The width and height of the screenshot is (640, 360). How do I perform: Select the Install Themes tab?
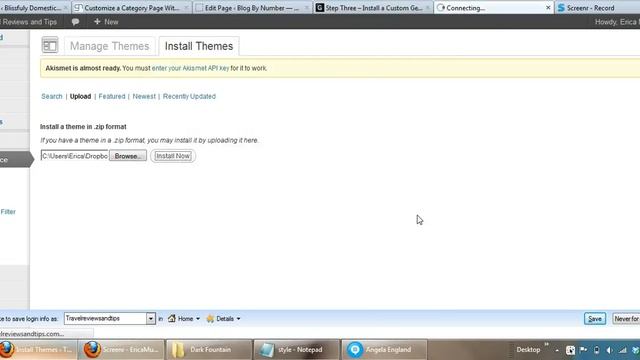point(199,46)
